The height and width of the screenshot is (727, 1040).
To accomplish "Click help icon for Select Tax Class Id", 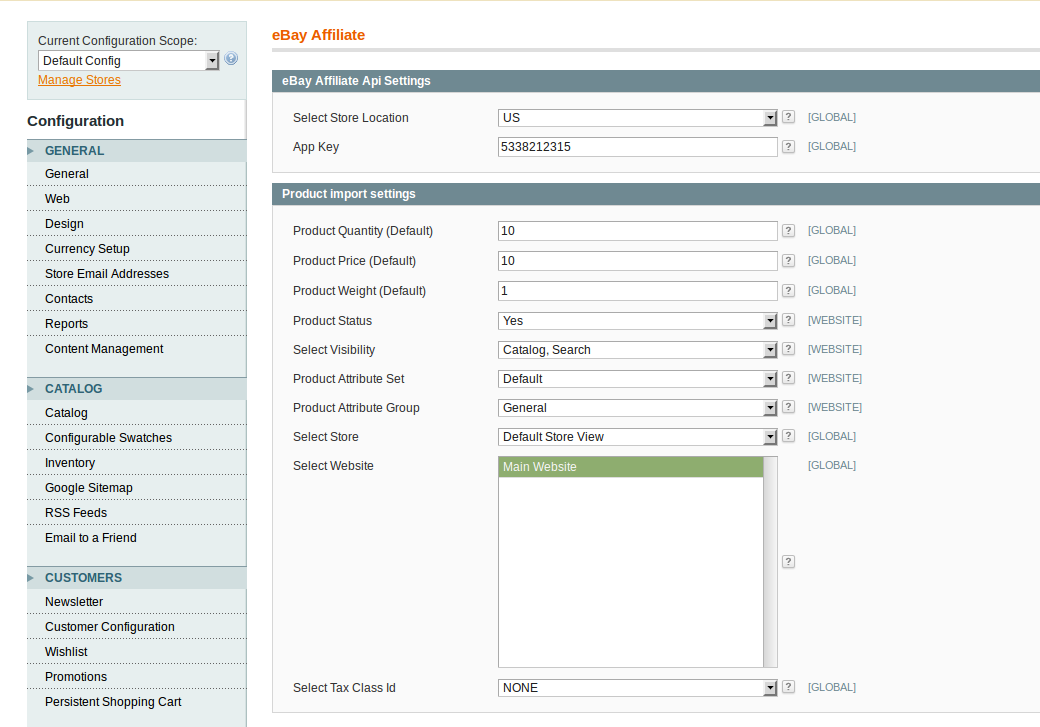I will 788,687.
